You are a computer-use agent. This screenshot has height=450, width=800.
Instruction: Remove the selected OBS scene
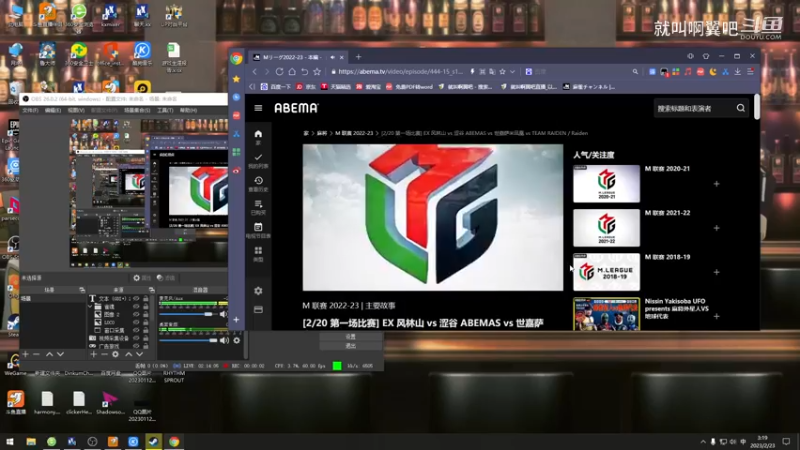tap(36, 354)
